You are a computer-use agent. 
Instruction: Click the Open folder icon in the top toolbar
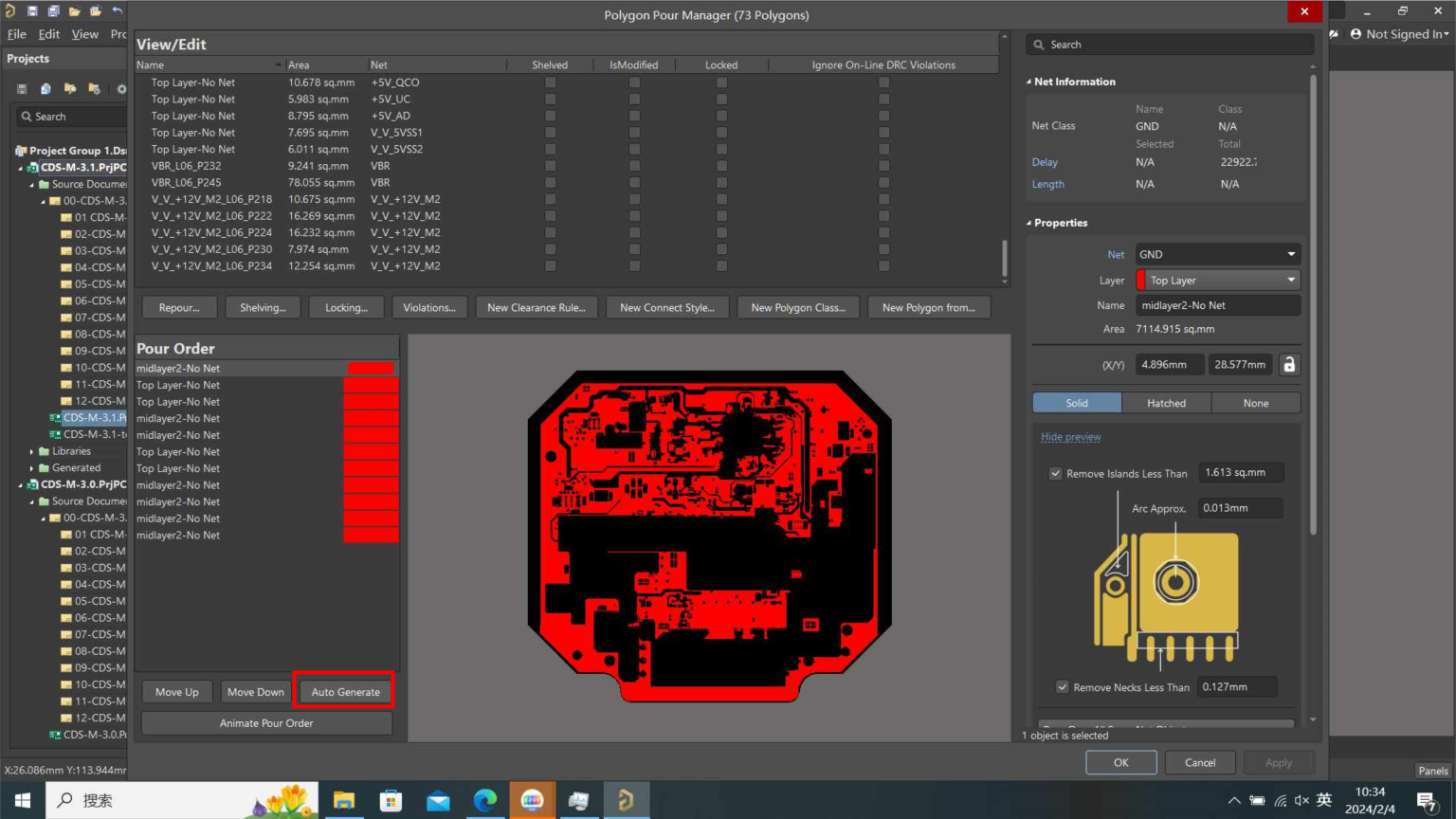74,11
